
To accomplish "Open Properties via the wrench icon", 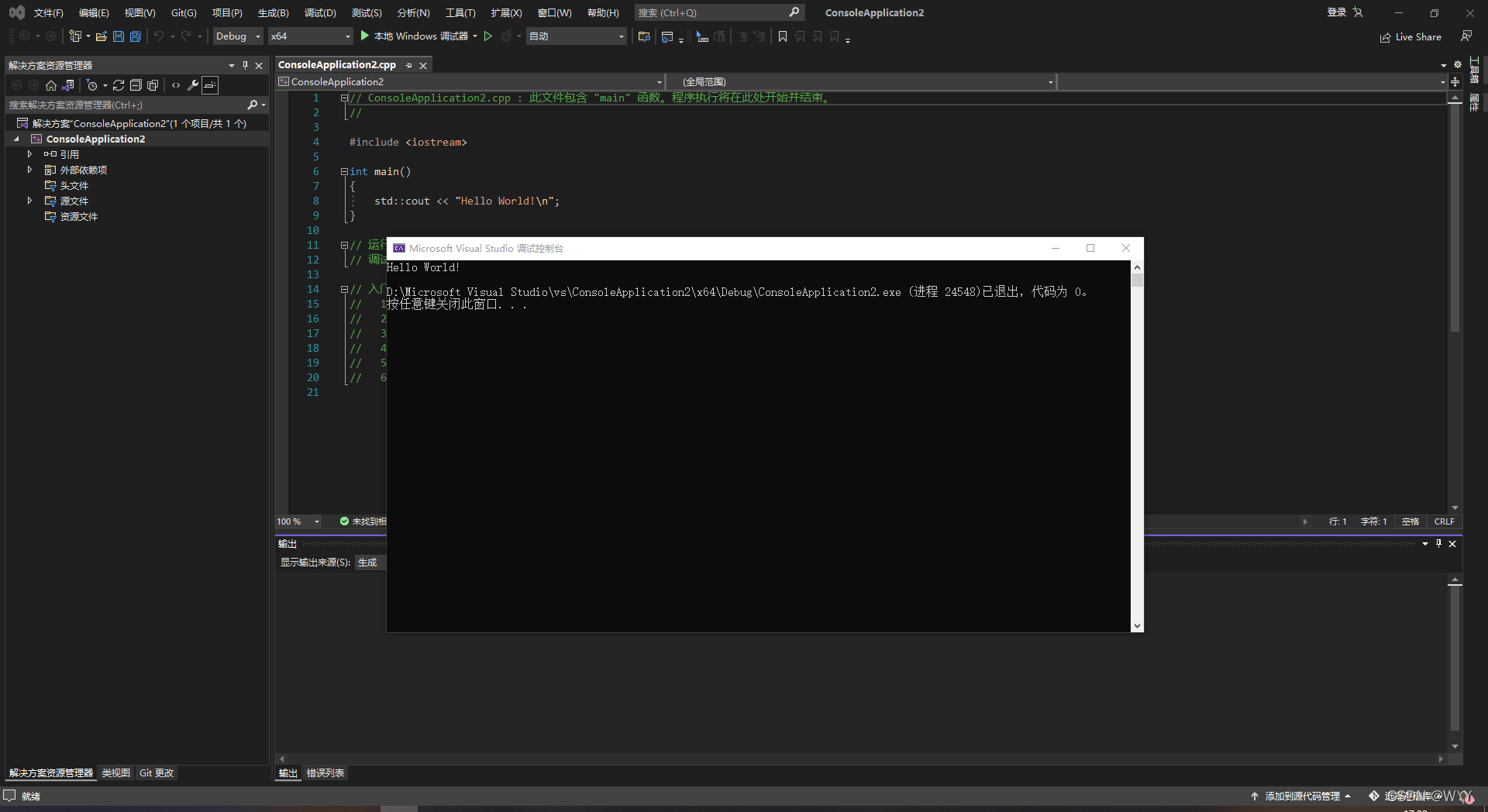I will click(193, 85).
